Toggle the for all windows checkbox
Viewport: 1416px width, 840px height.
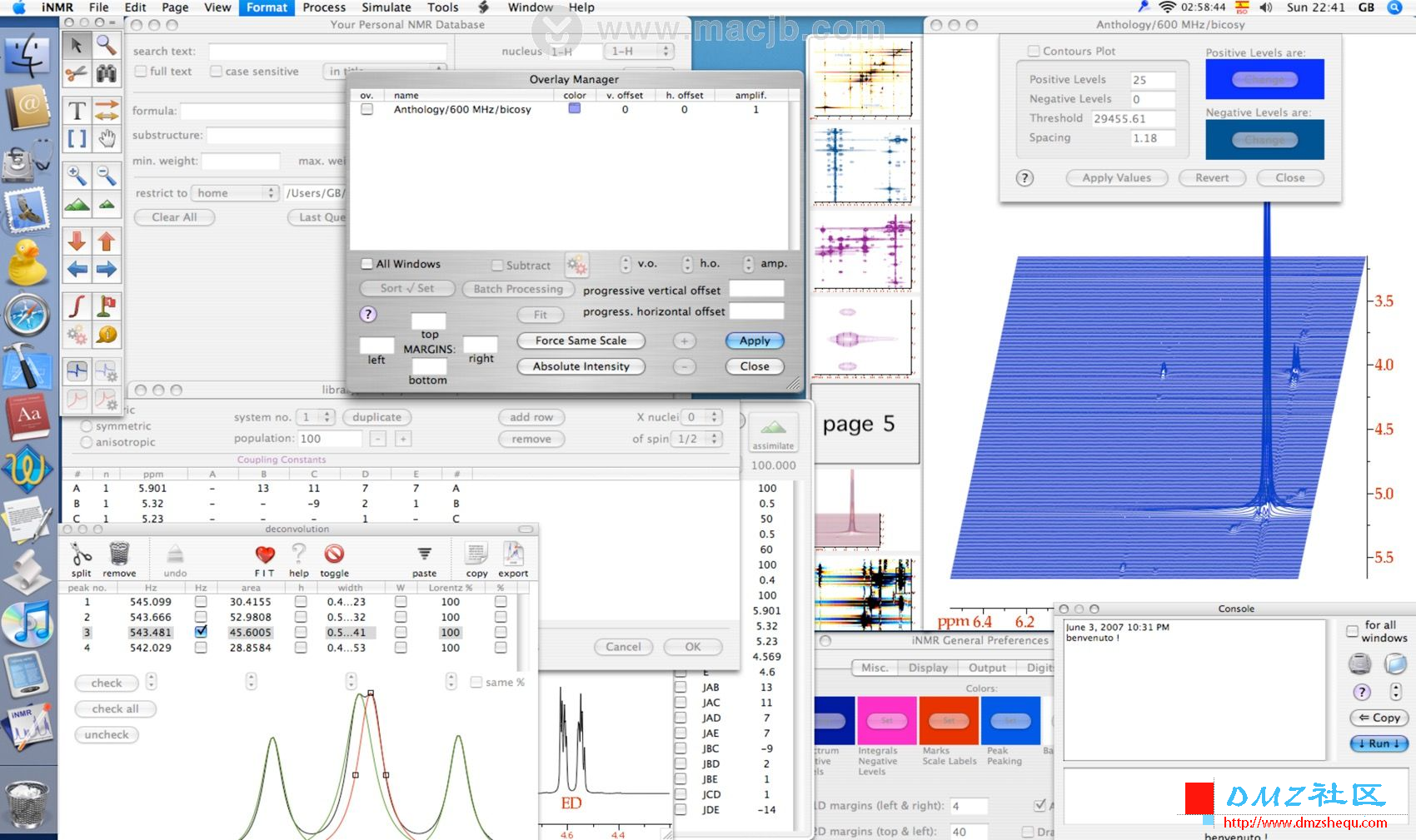1352,631
